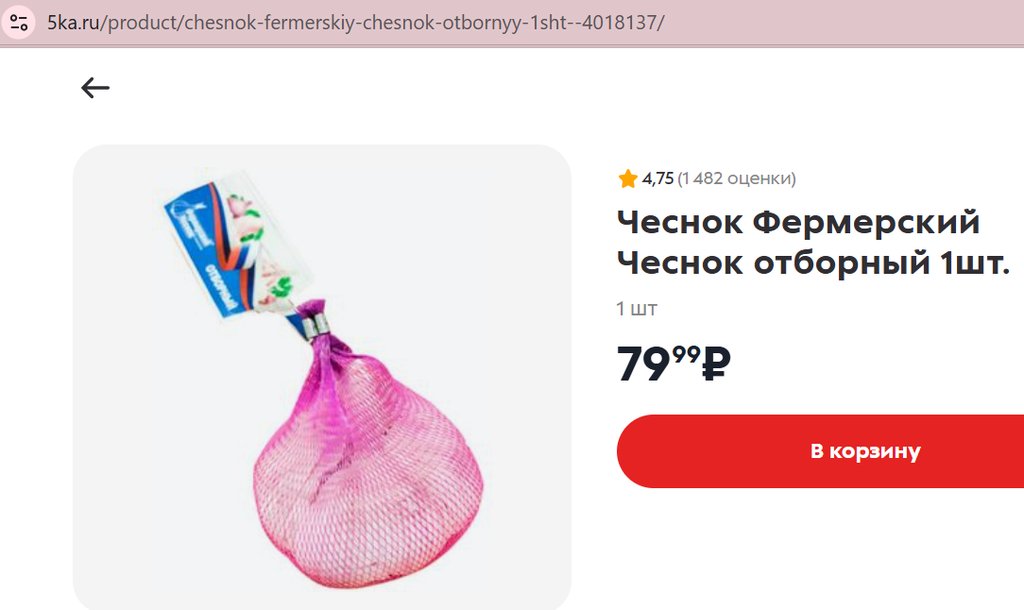The image size is (1024, 610).
Task: Open the 1 482 оценки reviews link
Action: point(737,178)
